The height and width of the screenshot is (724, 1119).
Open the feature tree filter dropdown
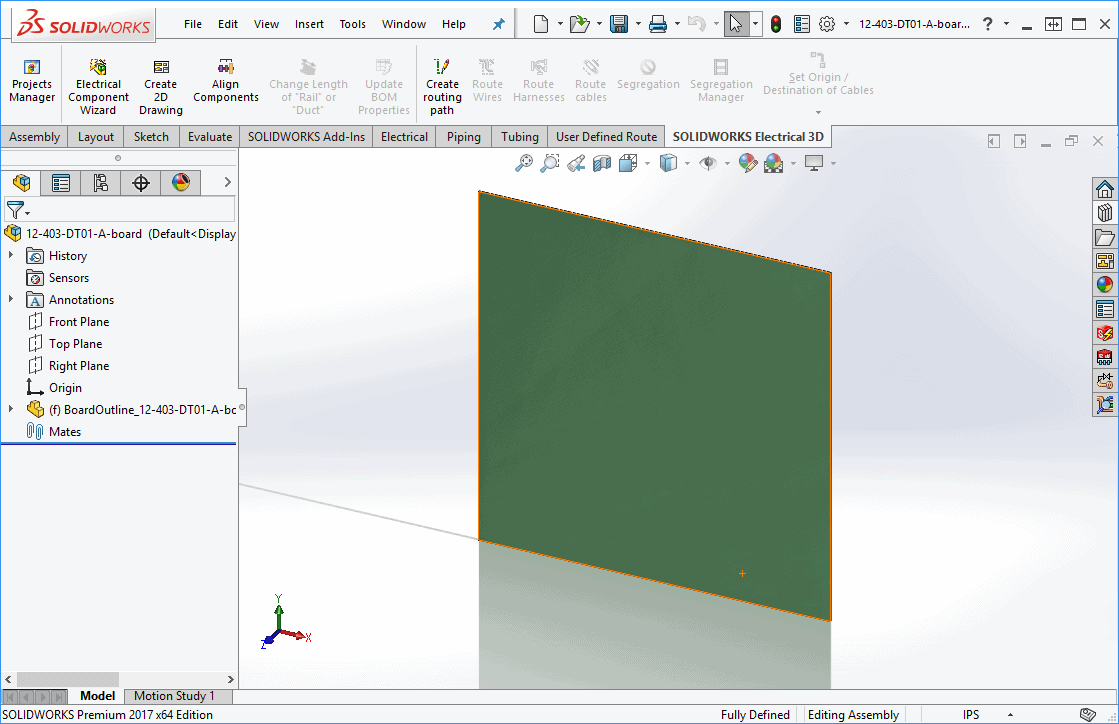point(18,210)
